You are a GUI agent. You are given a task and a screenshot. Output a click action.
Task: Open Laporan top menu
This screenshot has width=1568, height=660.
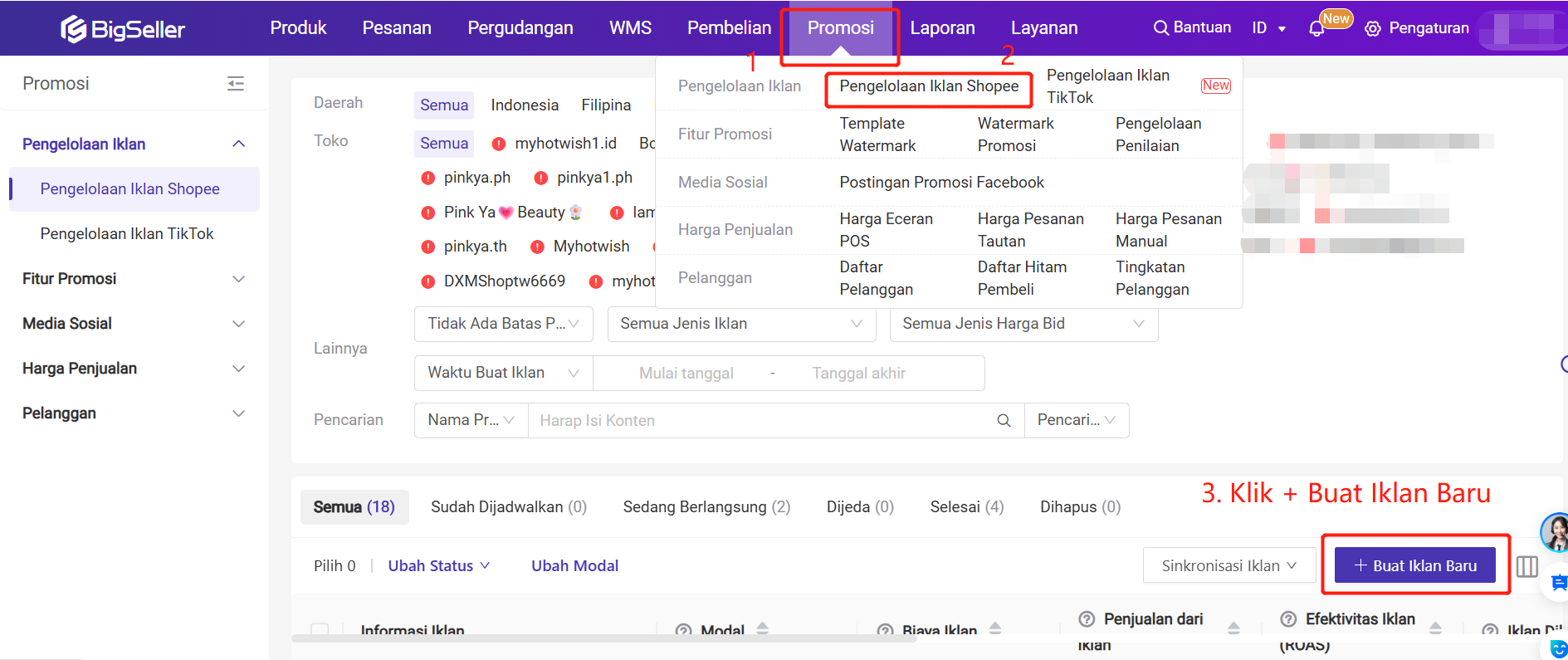point(942,27)
